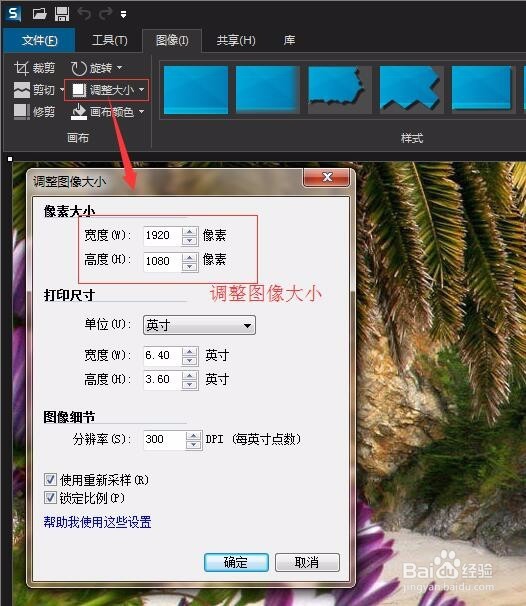The image size is (526, 606).
Task: Switch to the 工具(T) tab
Action: click(110, 40)
